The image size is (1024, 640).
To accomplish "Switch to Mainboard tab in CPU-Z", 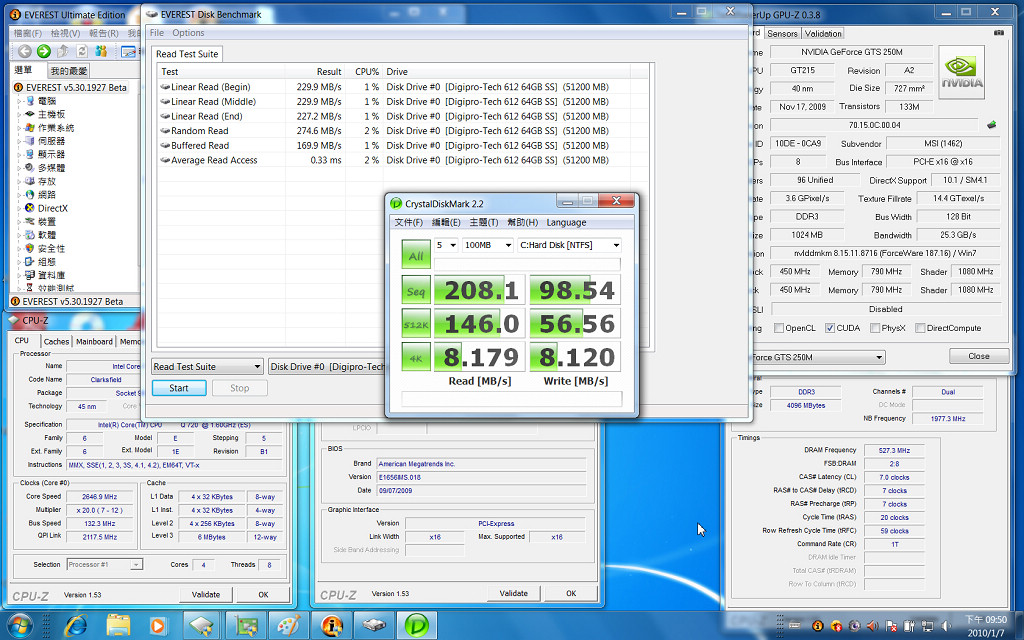I will coord(94,341).
